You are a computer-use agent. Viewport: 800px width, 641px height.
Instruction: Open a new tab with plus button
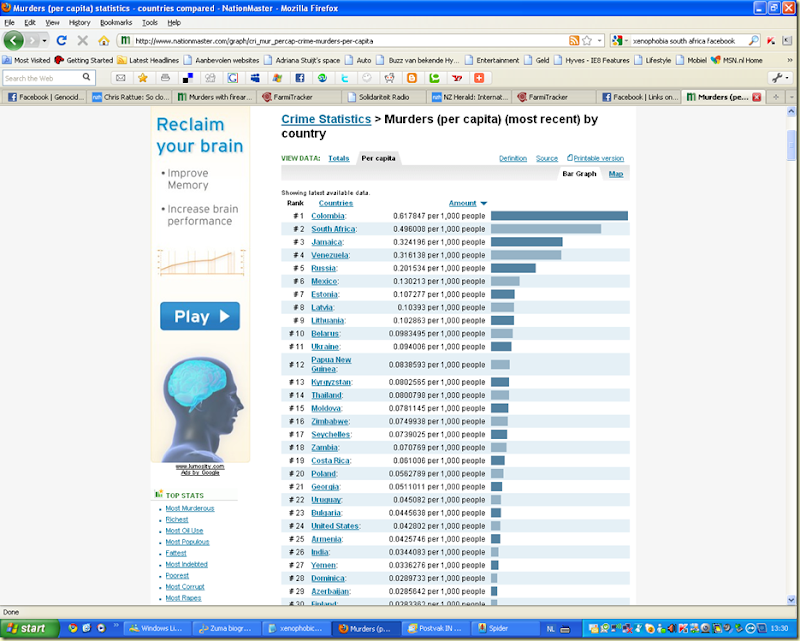pyautogui.click(x=776, y=96)
